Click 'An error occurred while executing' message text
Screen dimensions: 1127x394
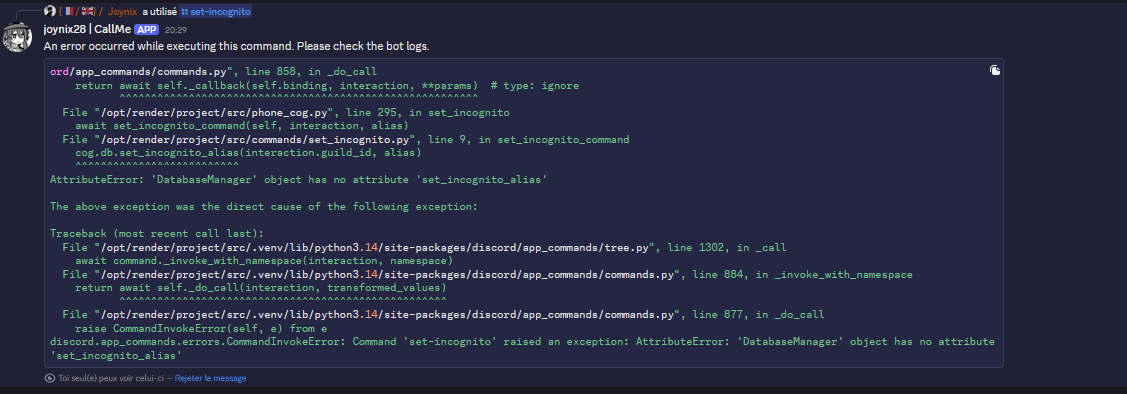click(236, 46)
